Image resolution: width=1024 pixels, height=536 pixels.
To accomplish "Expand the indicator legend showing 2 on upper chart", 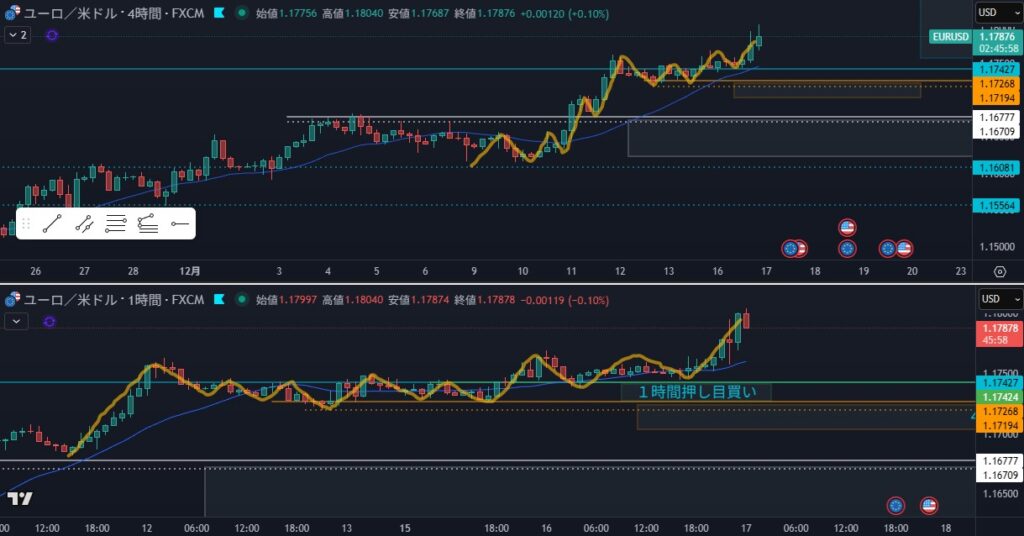I will pos(18,35).
